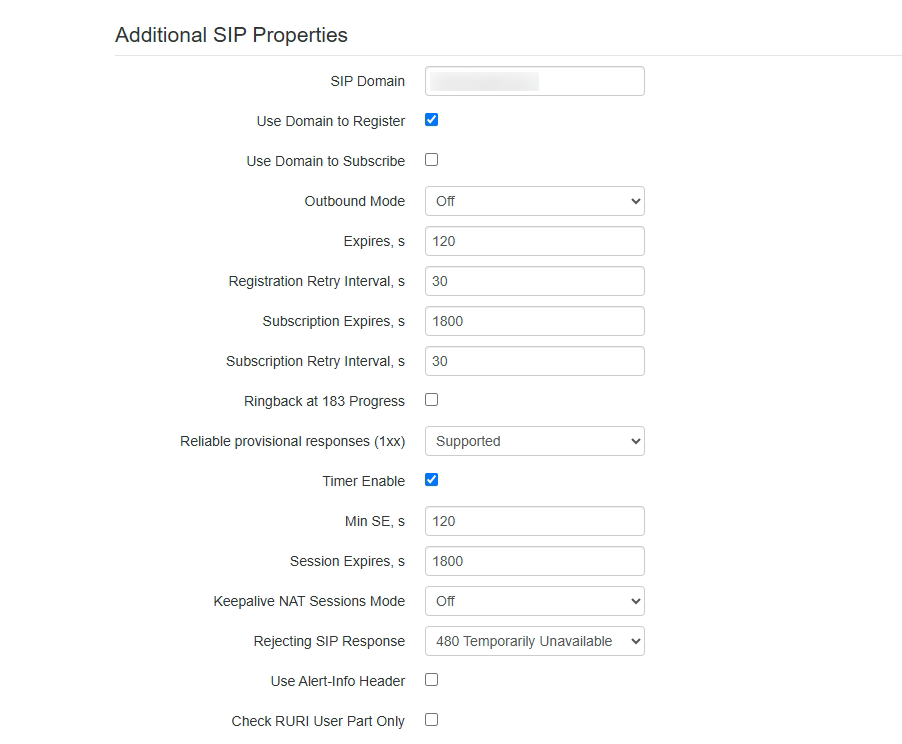Click the SIP Domain input field

click(534, 81)
